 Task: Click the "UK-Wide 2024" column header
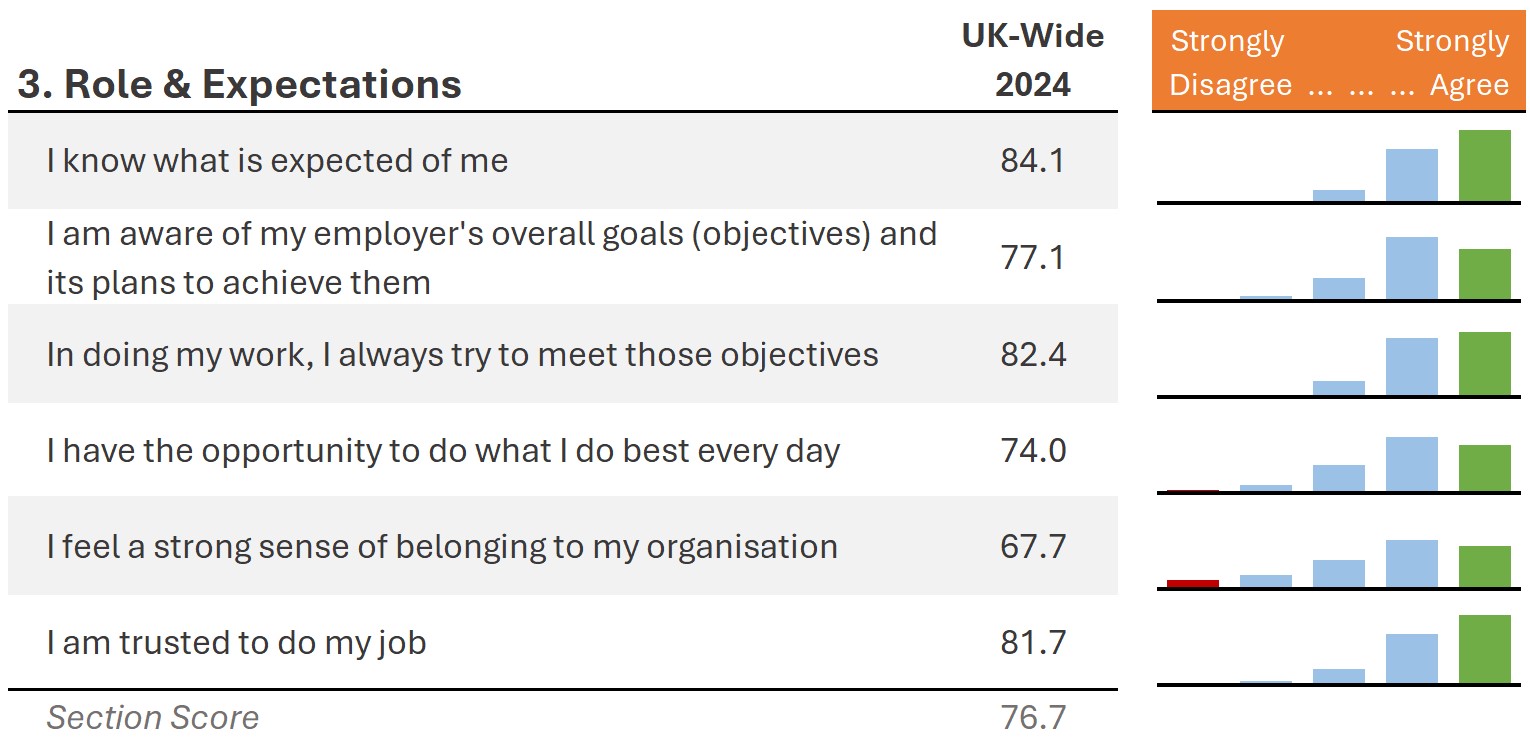point(1033,60)
